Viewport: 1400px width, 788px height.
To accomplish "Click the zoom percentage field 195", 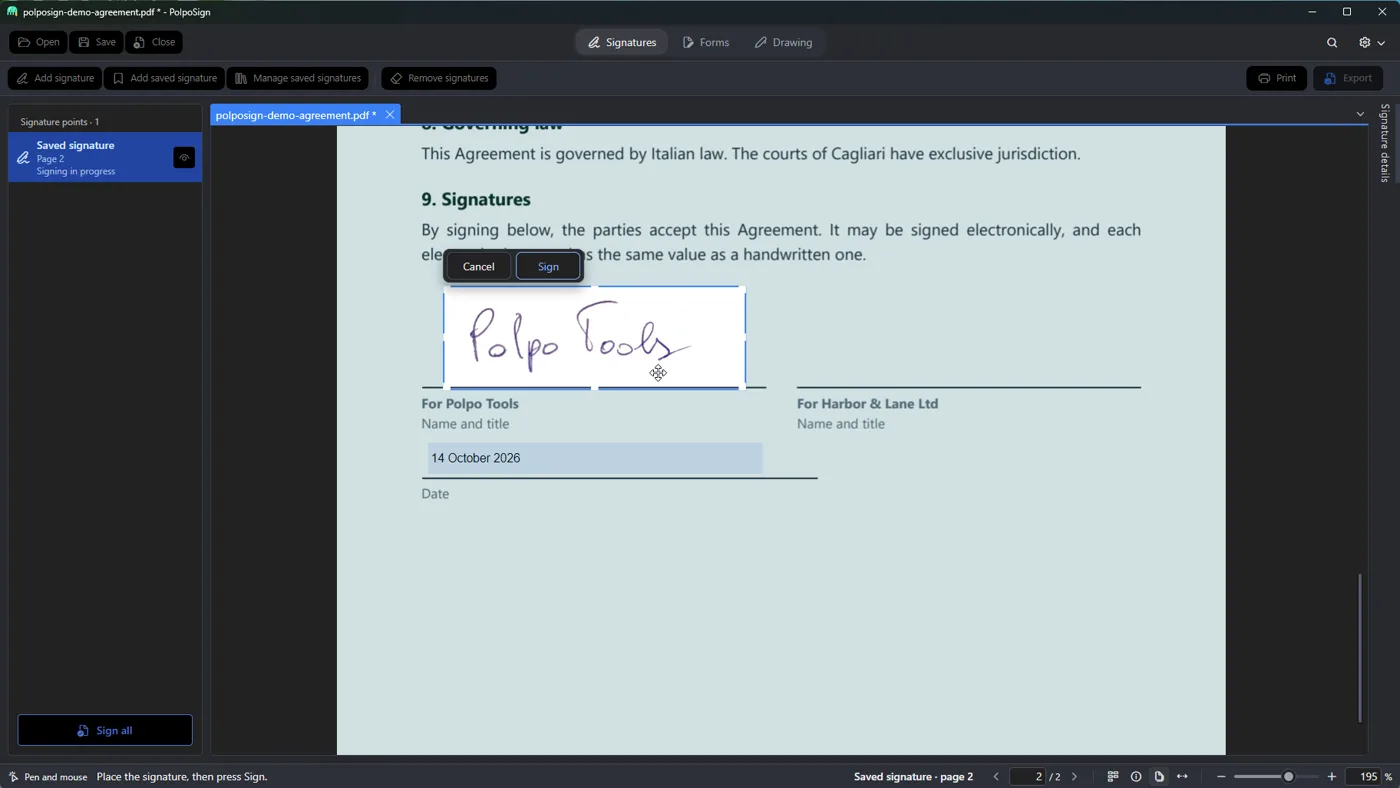I will (1365, 777).
